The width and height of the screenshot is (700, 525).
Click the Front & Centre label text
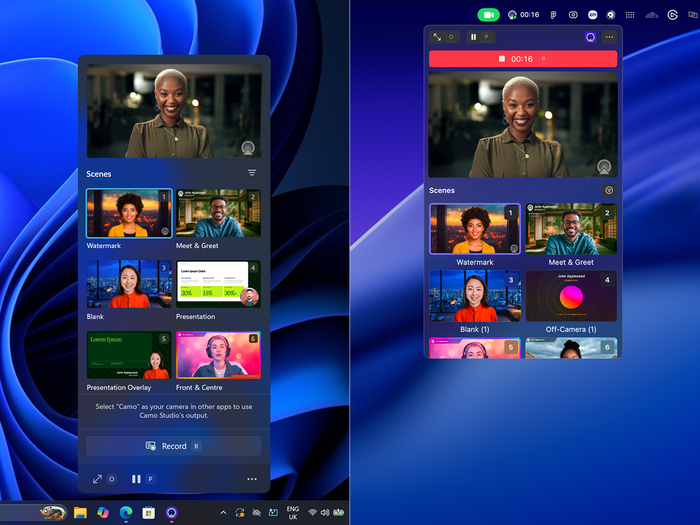199,388
